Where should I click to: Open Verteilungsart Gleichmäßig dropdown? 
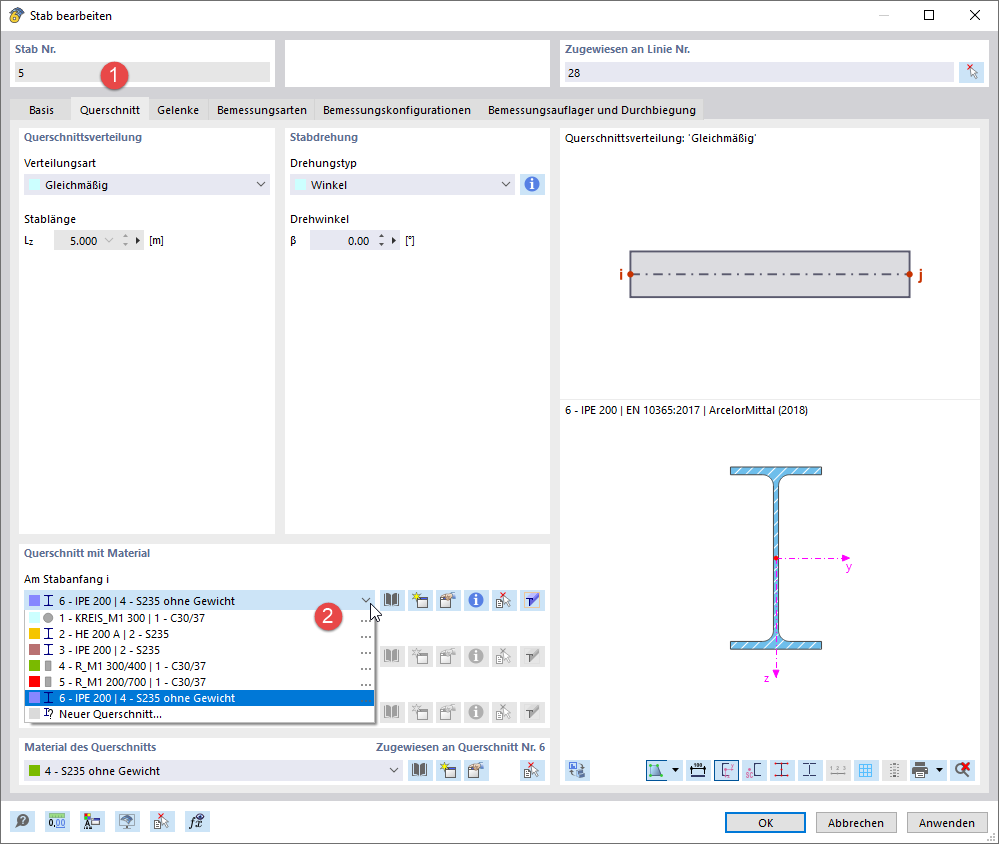pos(261,184)
